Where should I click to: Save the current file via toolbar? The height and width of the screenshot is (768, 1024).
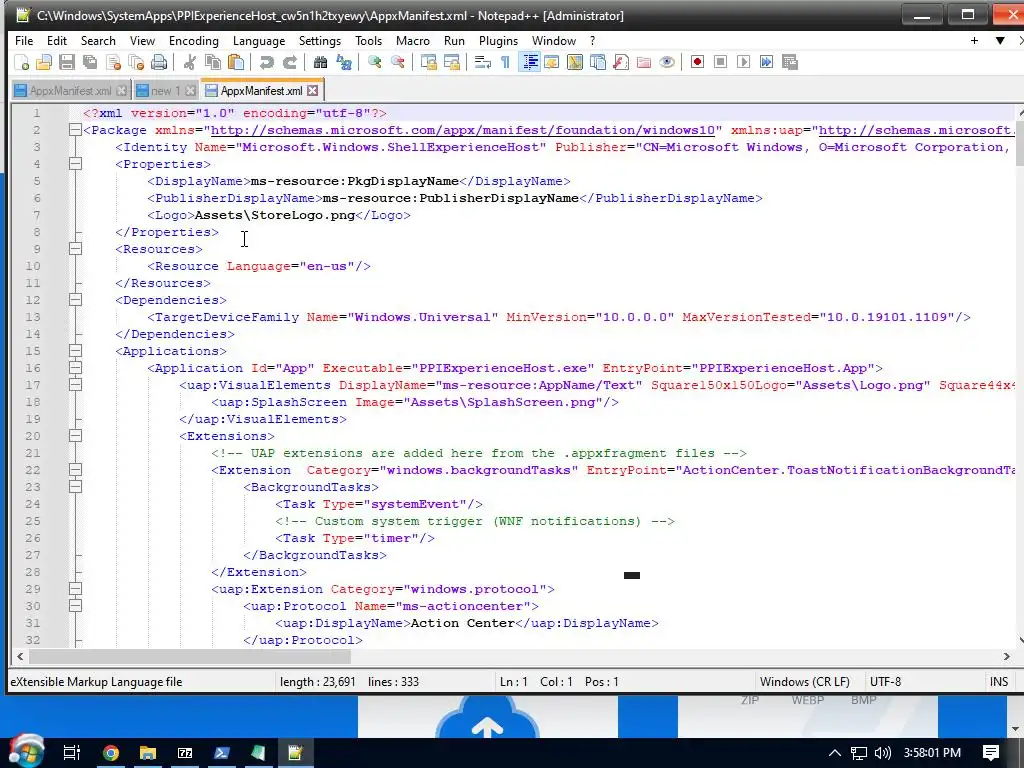(x=67, y=62)
